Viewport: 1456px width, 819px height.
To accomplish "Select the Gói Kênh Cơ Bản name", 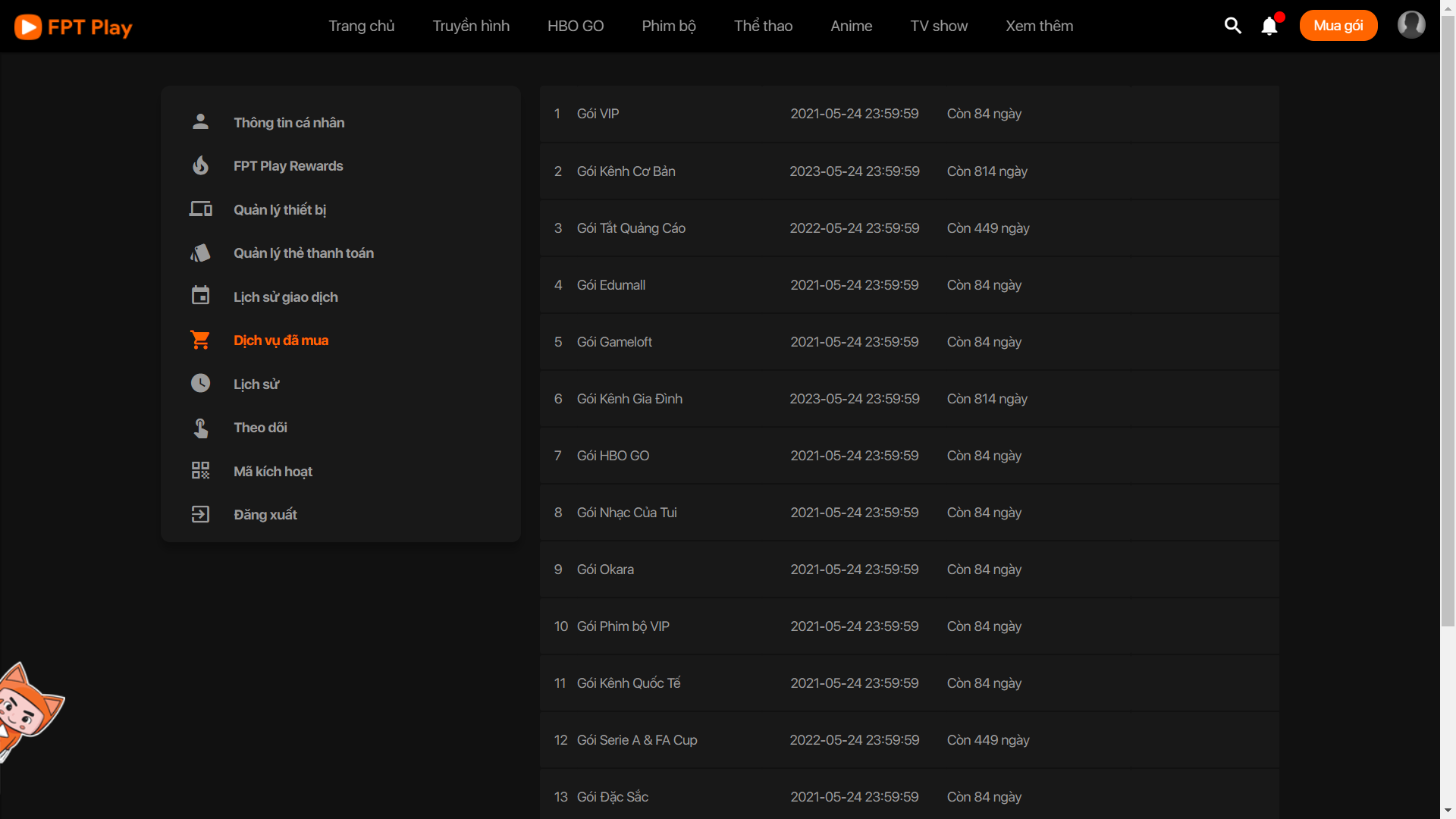I will coord(626,171).
